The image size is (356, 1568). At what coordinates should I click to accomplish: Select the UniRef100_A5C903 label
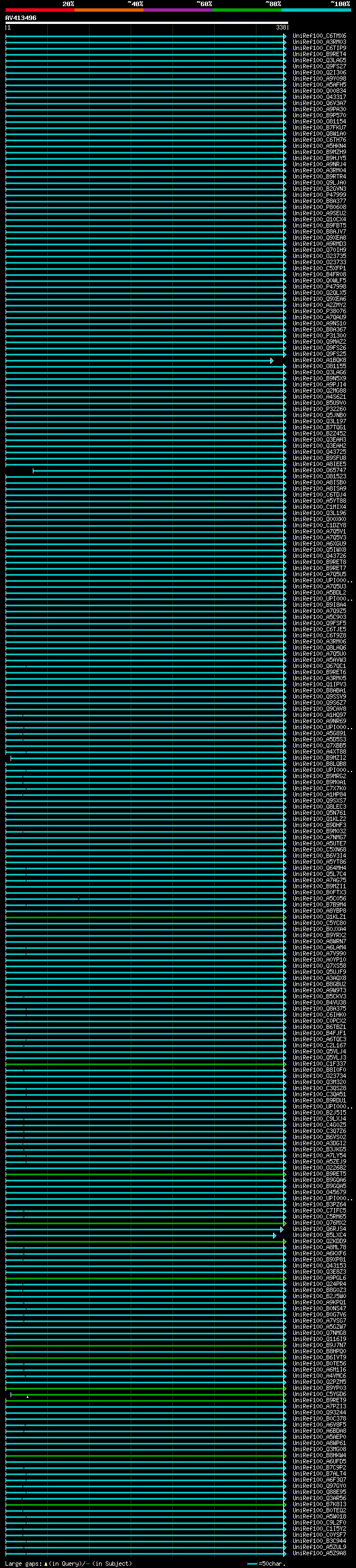(x=319, y=617)
